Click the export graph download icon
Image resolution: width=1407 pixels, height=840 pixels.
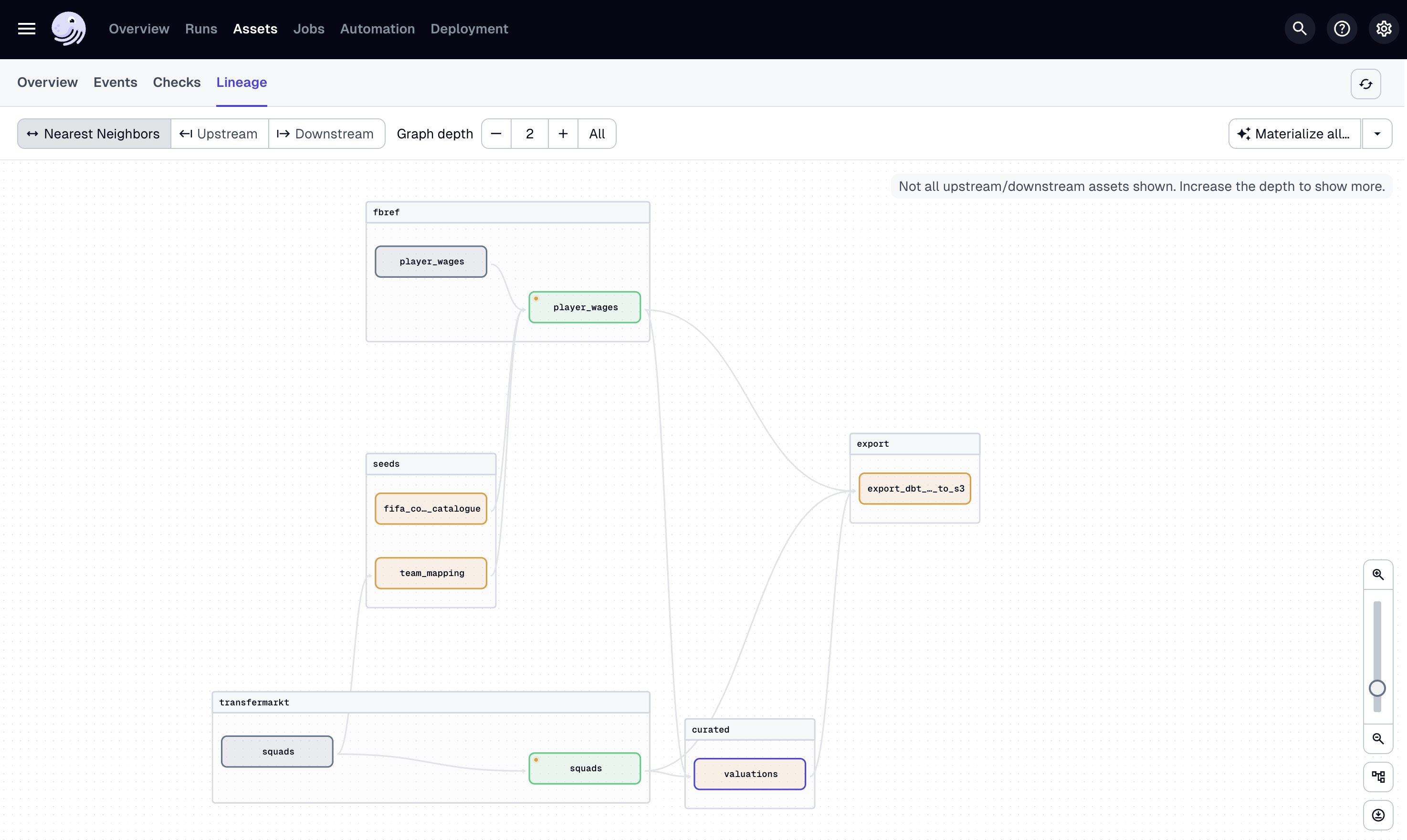tap(1377, 815)
